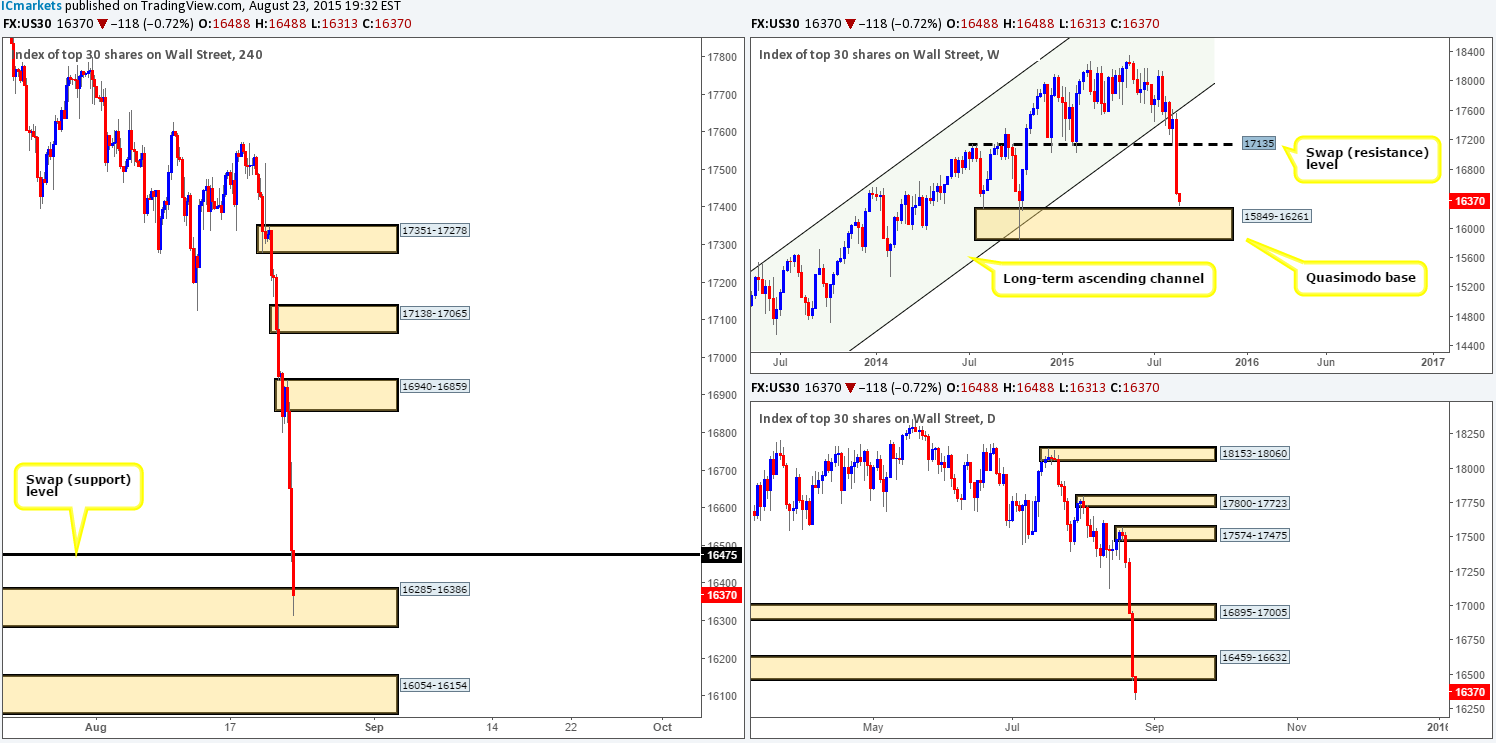Click the 15849-16261 Quasimodo zone rectangle

1103,224
